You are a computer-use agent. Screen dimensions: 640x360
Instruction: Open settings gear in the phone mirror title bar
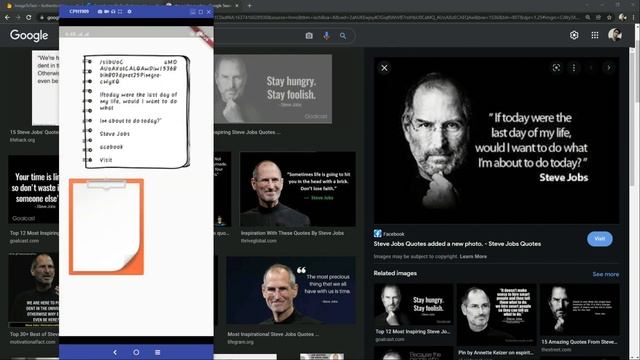[x=129, y=12]
